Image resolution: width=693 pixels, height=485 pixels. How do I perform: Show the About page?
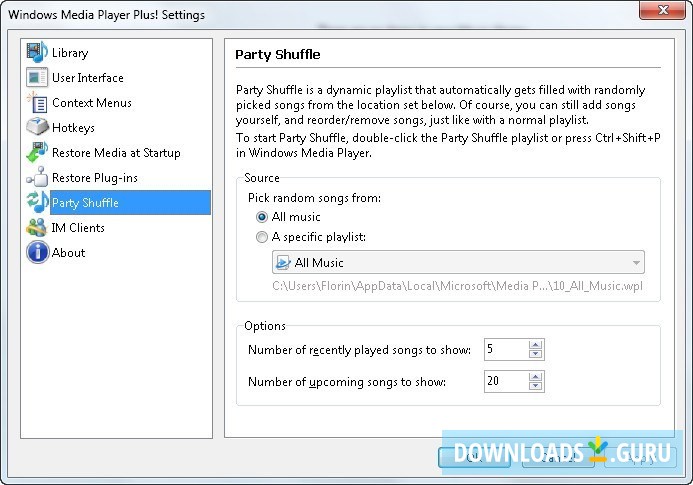pyautogui.click(x=68, y=252)
